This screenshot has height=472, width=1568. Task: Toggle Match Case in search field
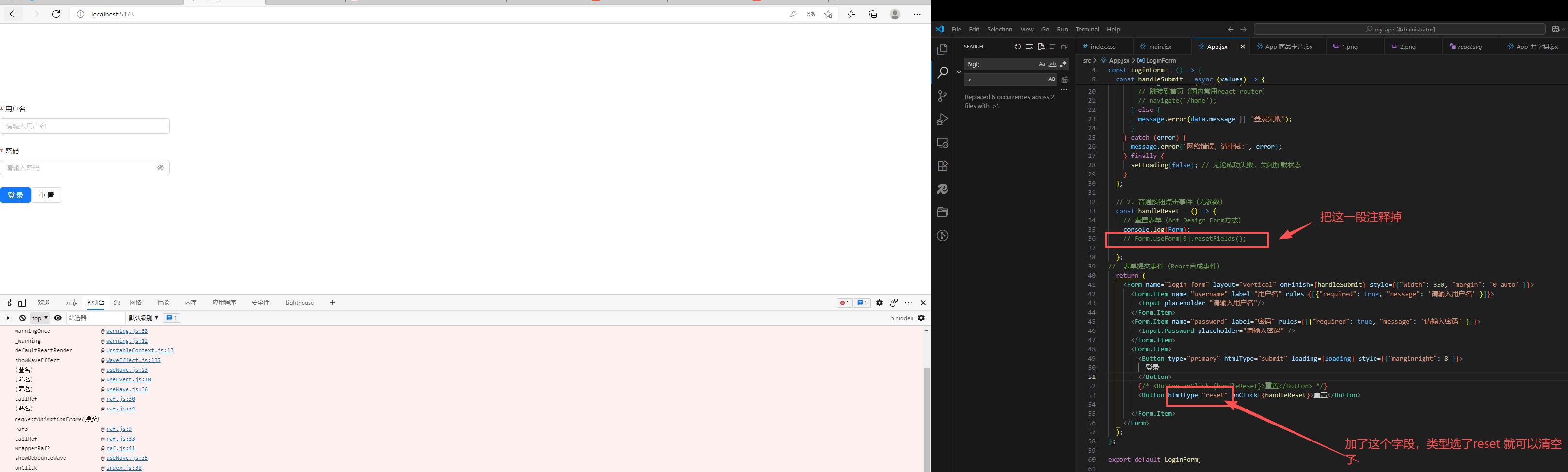[1041, 64]
